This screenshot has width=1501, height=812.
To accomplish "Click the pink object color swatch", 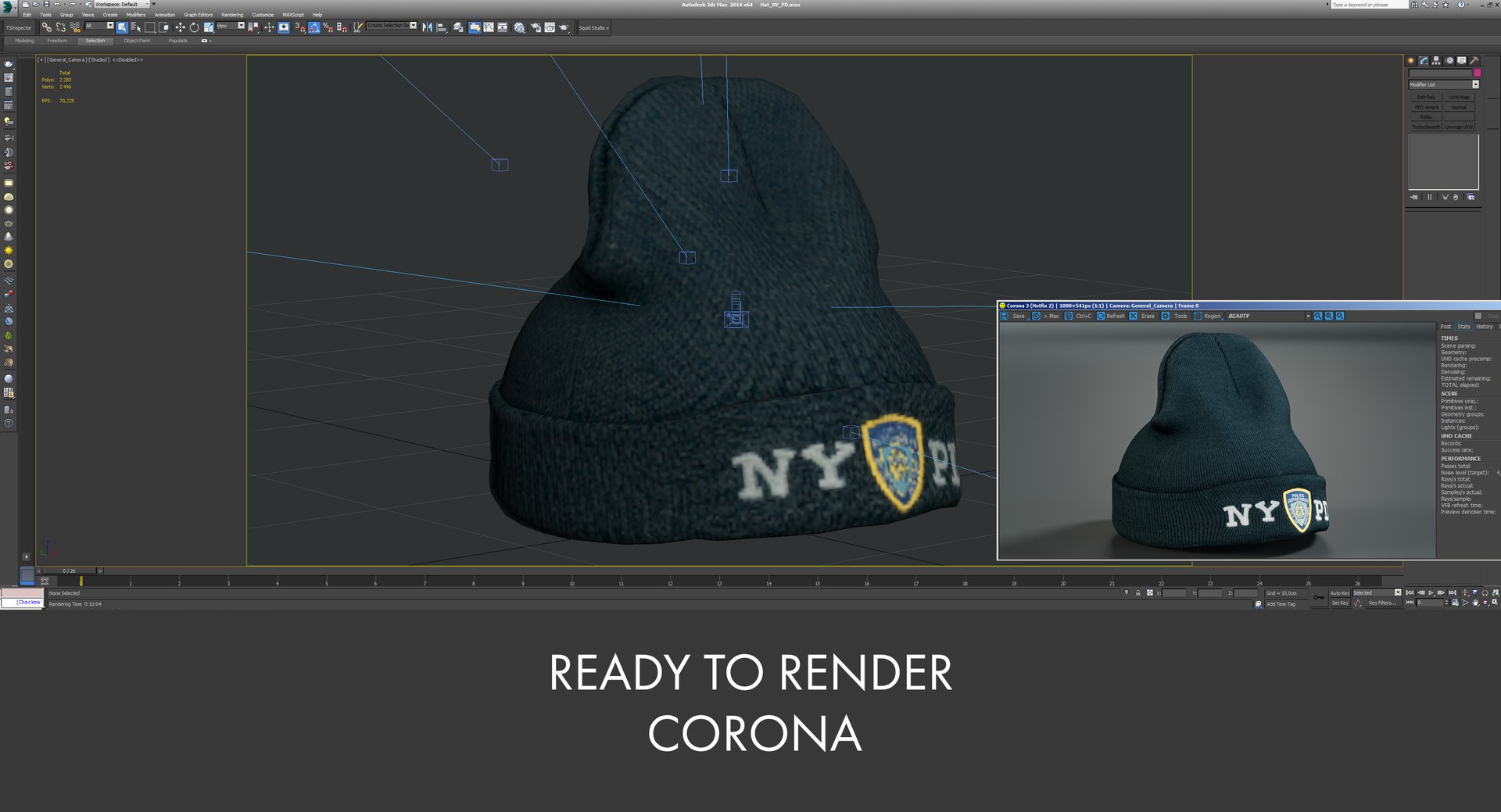I will click(1477, 73).
